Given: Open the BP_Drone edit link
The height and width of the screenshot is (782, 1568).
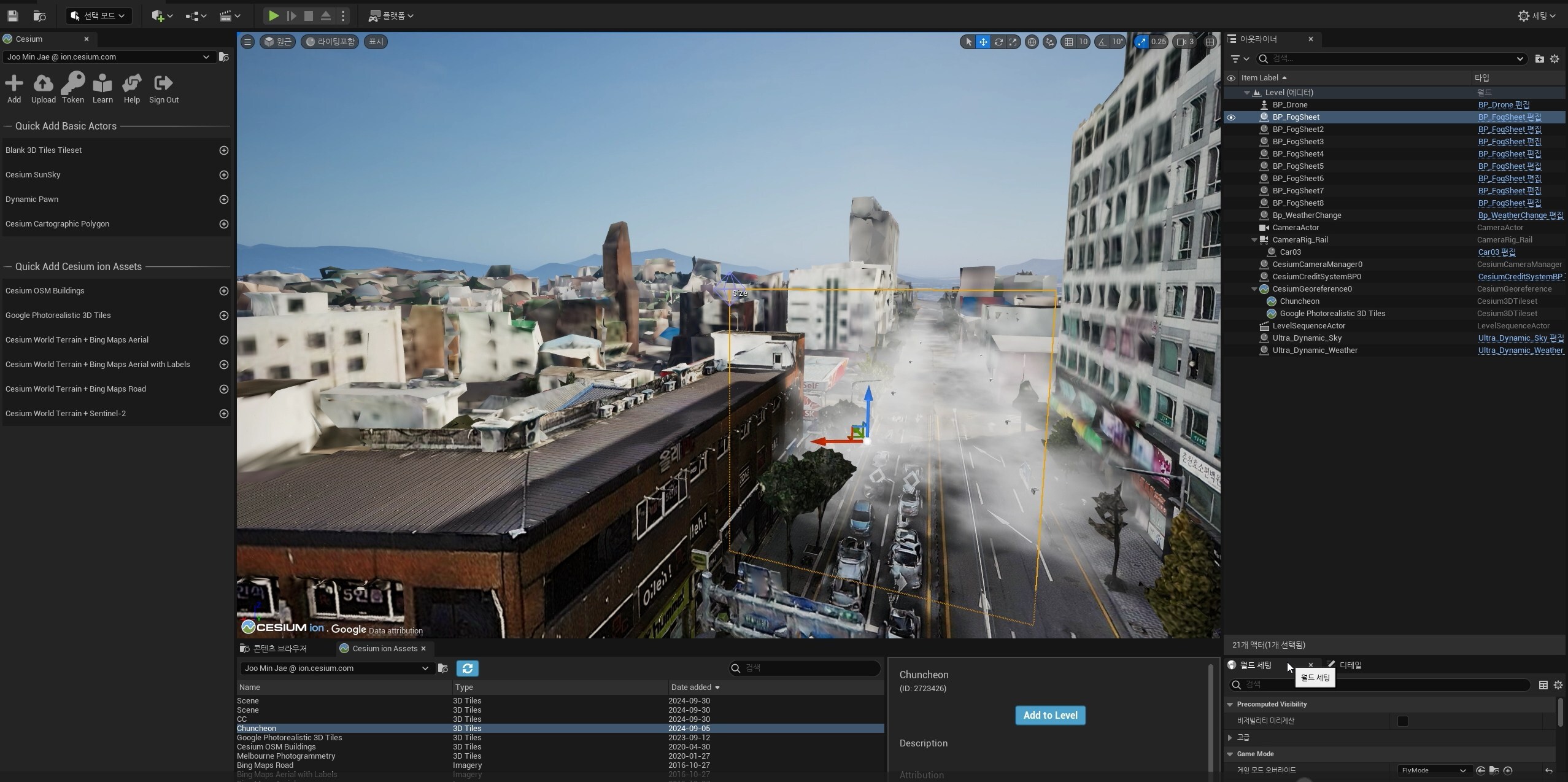Looking at the screenshot, I should (1503, 105).
